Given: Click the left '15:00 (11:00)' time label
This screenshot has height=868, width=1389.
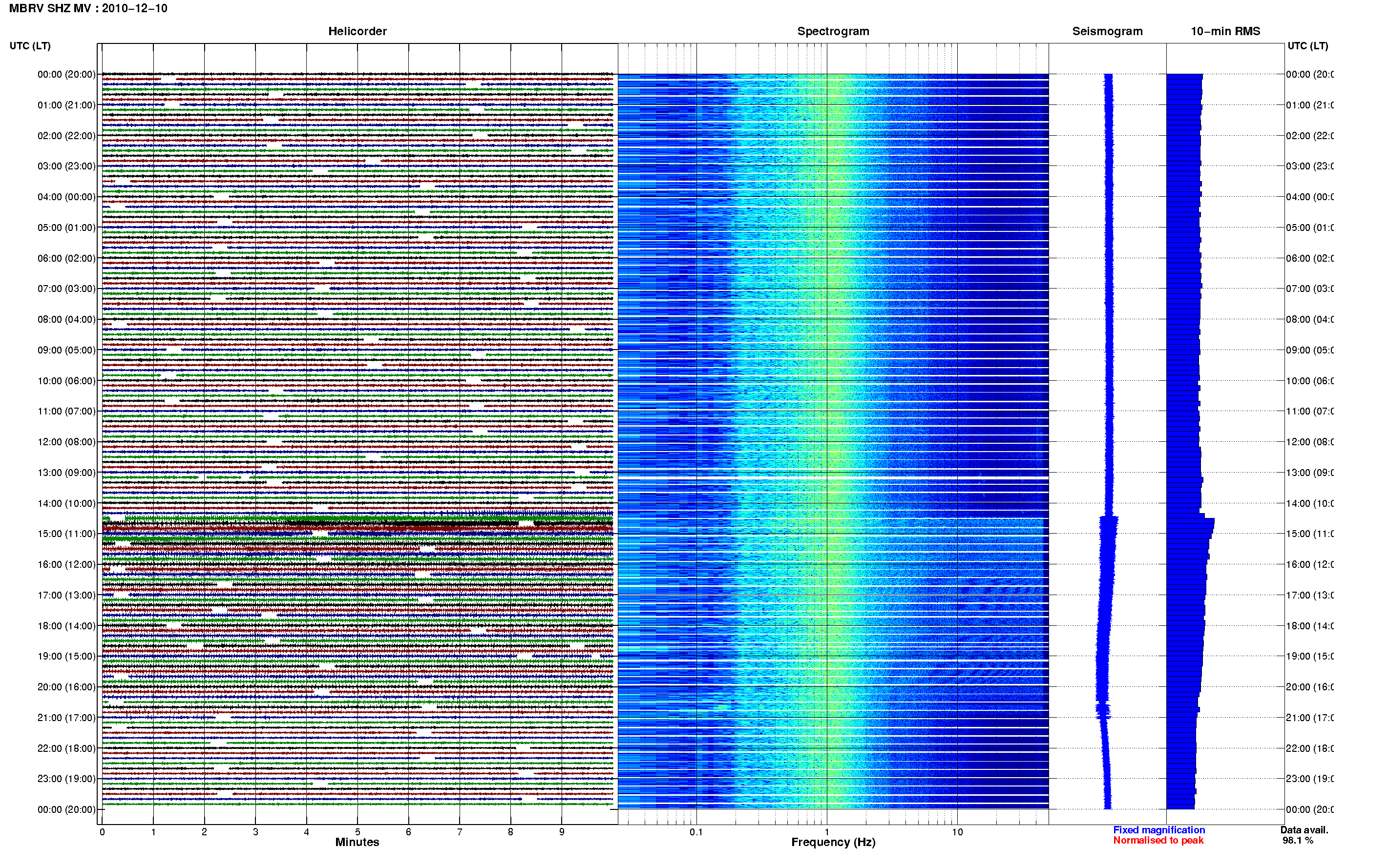Looking at the screenshot, I should (66, 533).
